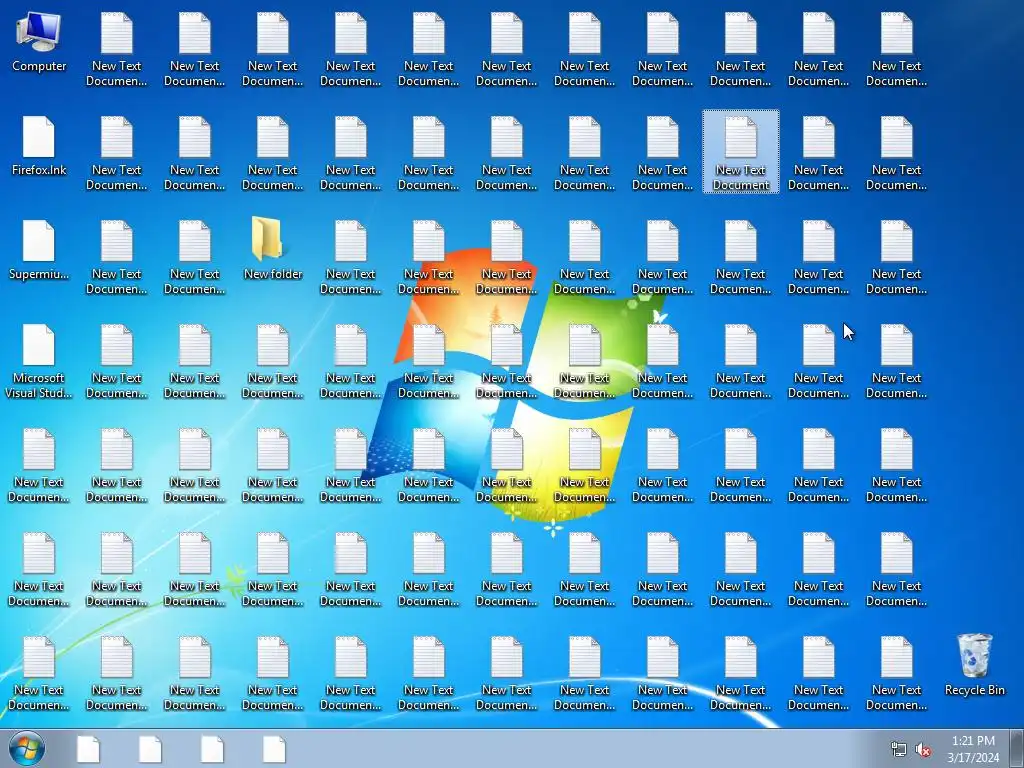Click the Show desktop strip beside clock
The image size is (1024, 768).
(1017, 749)
